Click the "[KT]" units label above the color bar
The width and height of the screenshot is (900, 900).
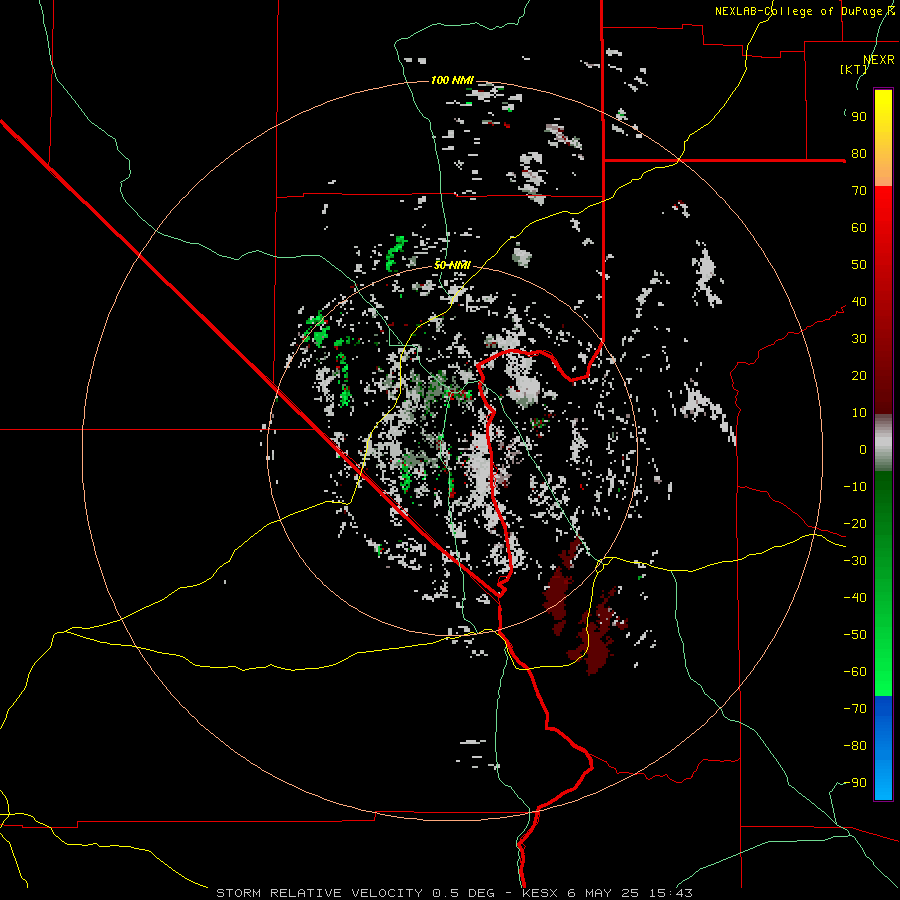coord(854,69)
